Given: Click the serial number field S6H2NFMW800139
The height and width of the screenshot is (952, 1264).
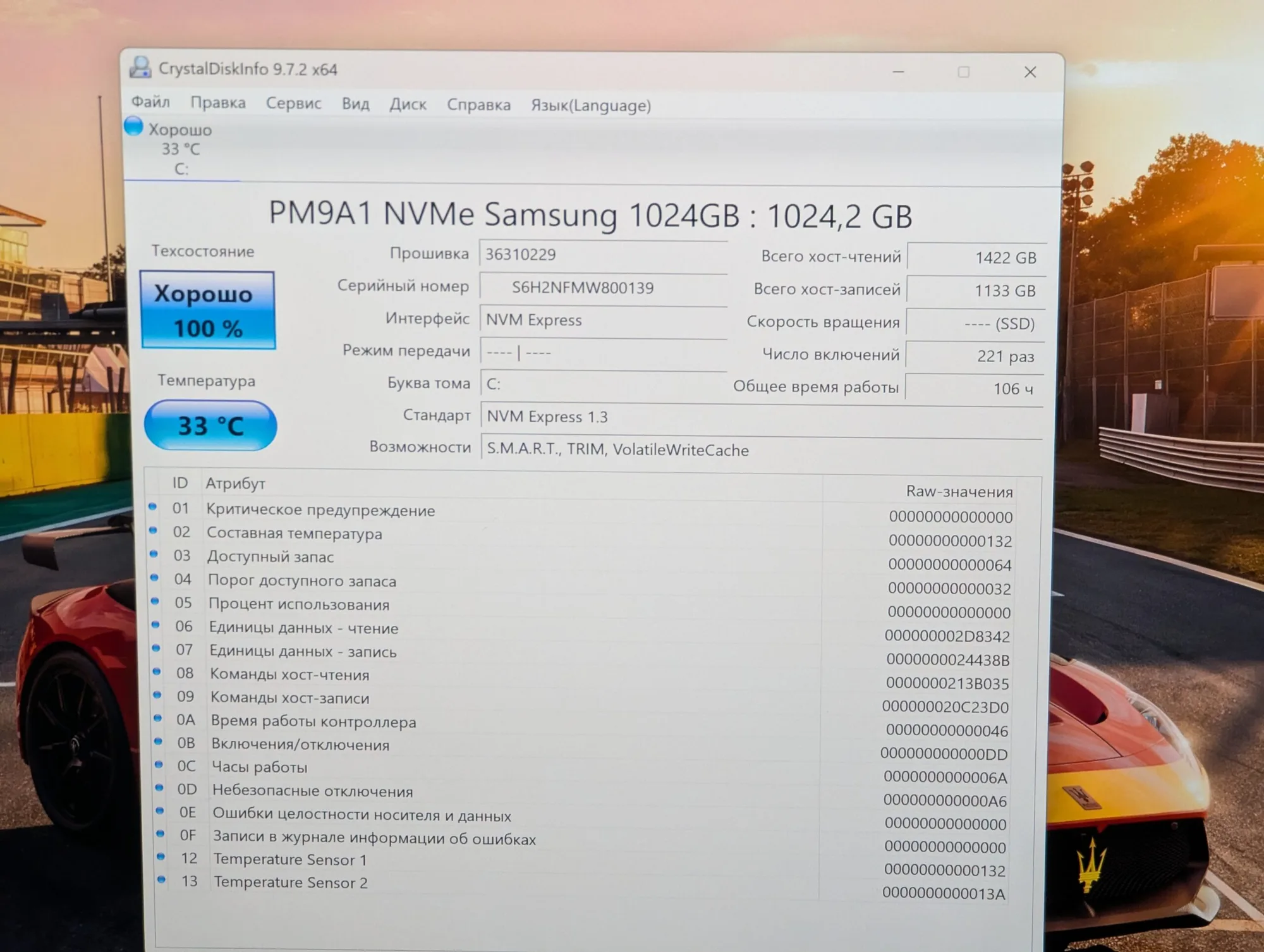Looking at the screenshot, I should 604,288.
